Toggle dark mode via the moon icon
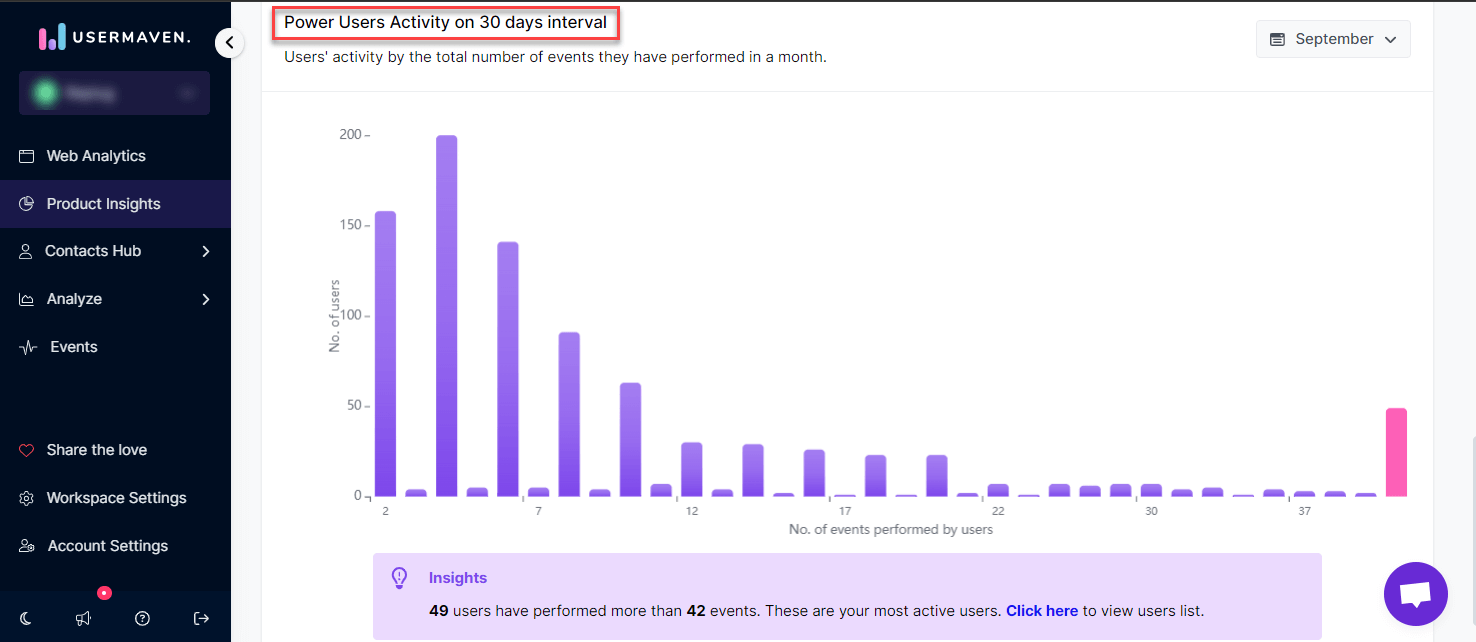Viewport: 1476px width, 642px height. (26, 618)
